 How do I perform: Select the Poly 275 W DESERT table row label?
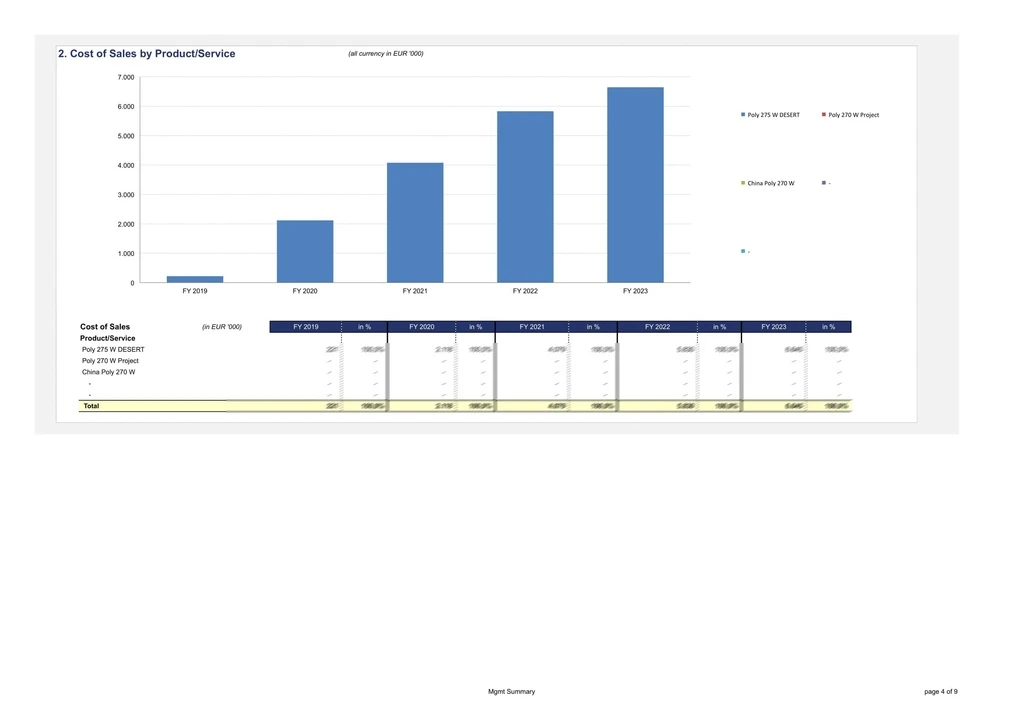click(x=113, y=350)
